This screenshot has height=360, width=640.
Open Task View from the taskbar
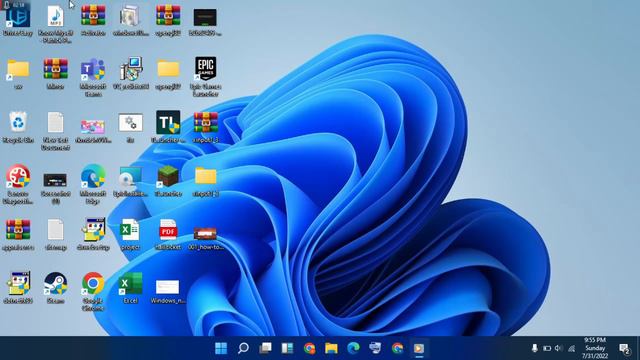point(265,348)
